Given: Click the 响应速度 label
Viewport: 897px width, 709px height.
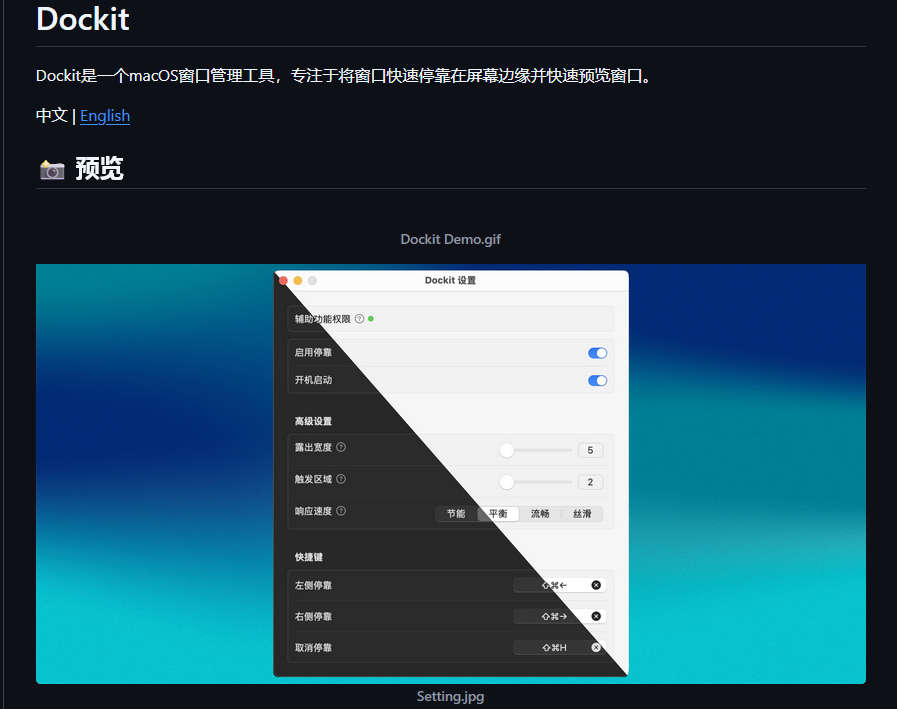Looking at the screenshot, I should click(313, 511).
